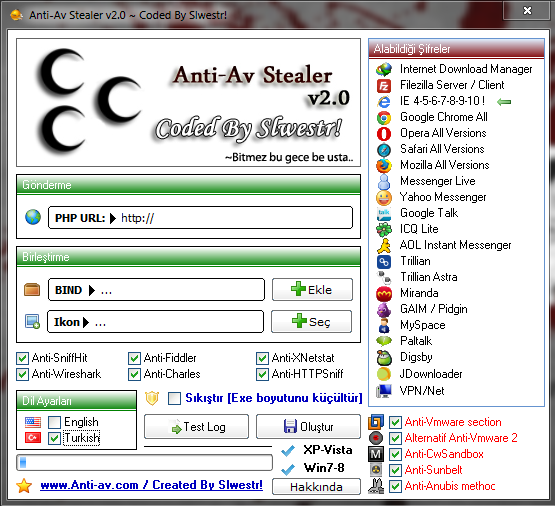The height and width of the screenshot is (506, 555).
Task: Click the 'Paltalk' list entry
Action: [416, 341]
